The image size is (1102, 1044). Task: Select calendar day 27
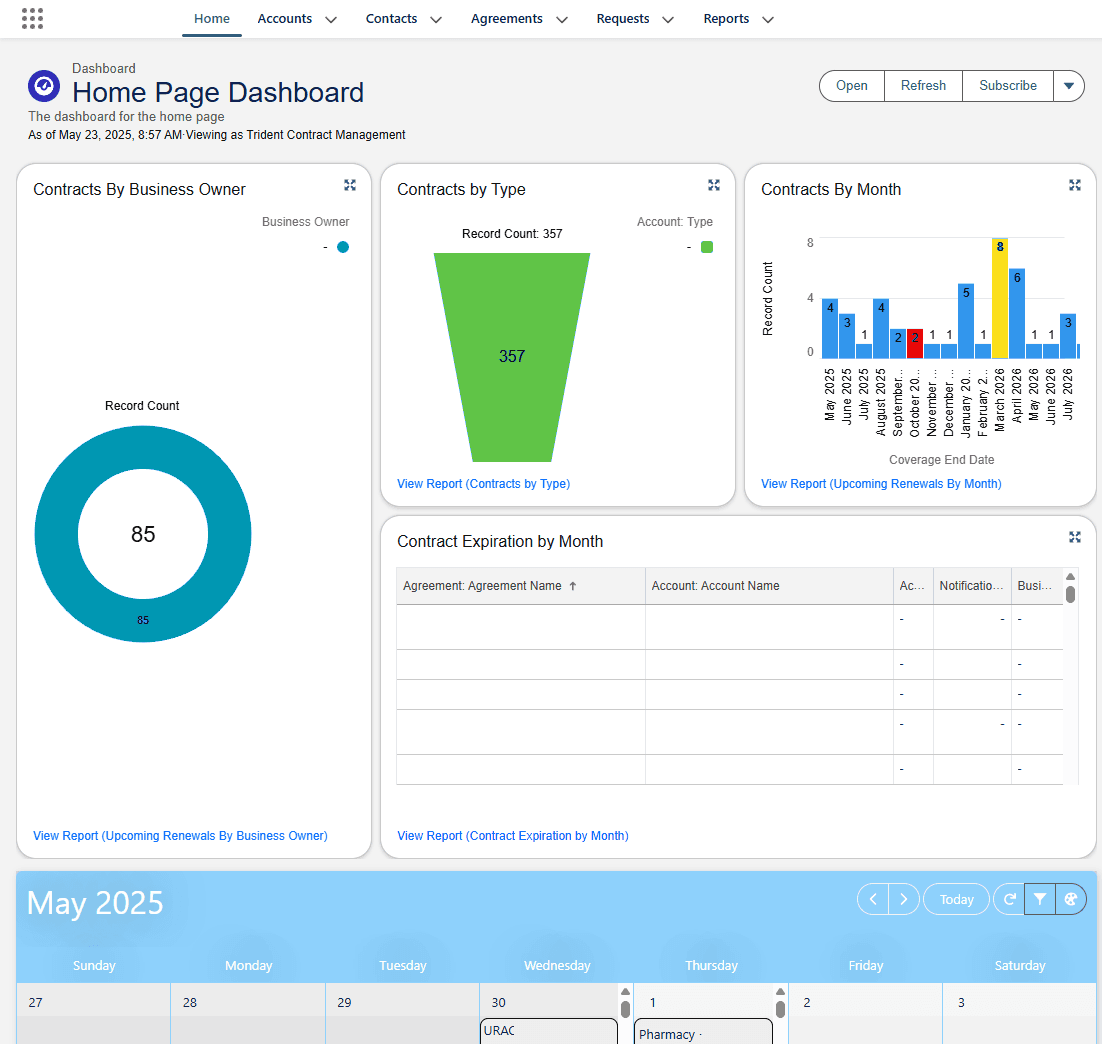point(36,1003)
